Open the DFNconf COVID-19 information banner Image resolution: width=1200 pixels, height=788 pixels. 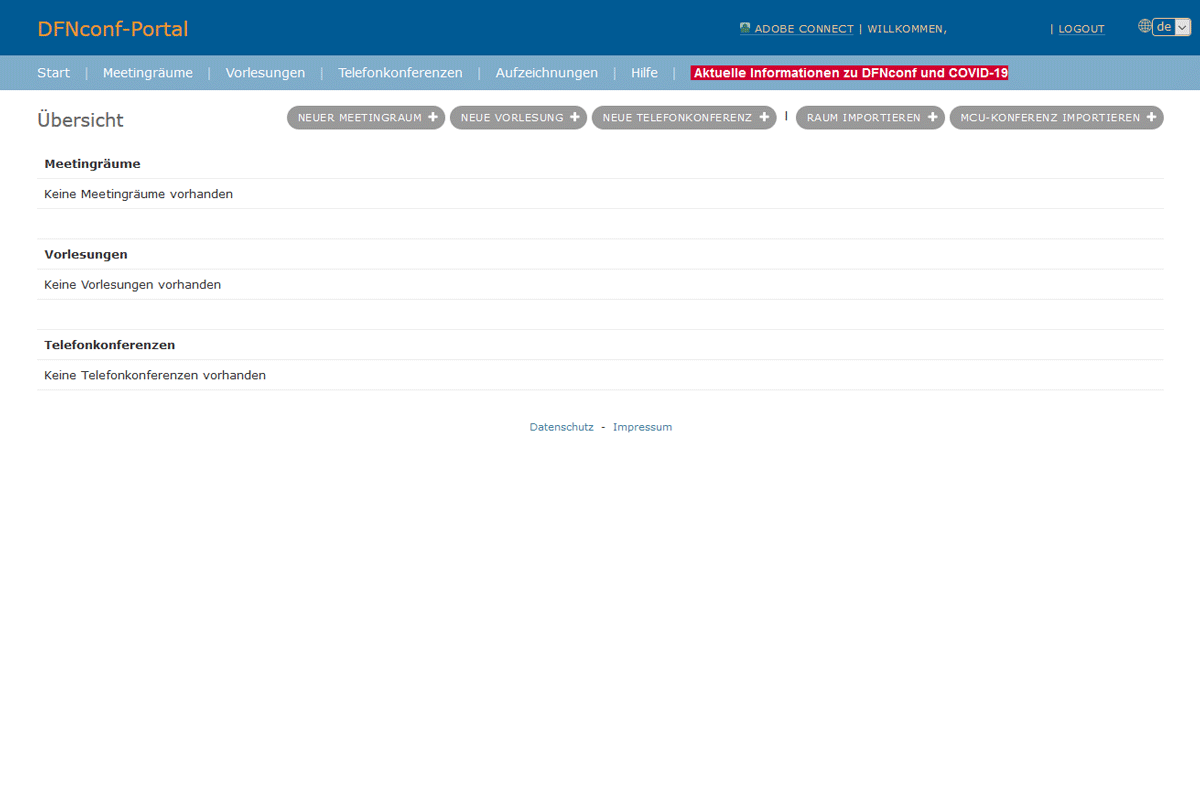850,73
